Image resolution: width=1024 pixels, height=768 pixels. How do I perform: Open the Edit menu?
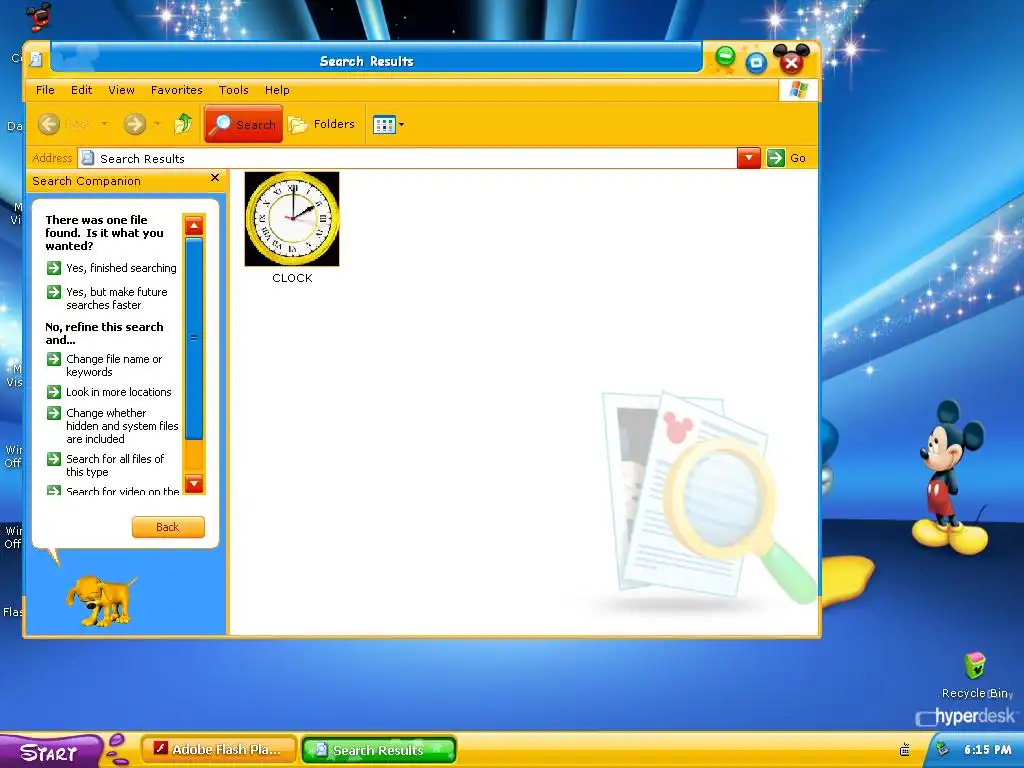coord(82,90)
